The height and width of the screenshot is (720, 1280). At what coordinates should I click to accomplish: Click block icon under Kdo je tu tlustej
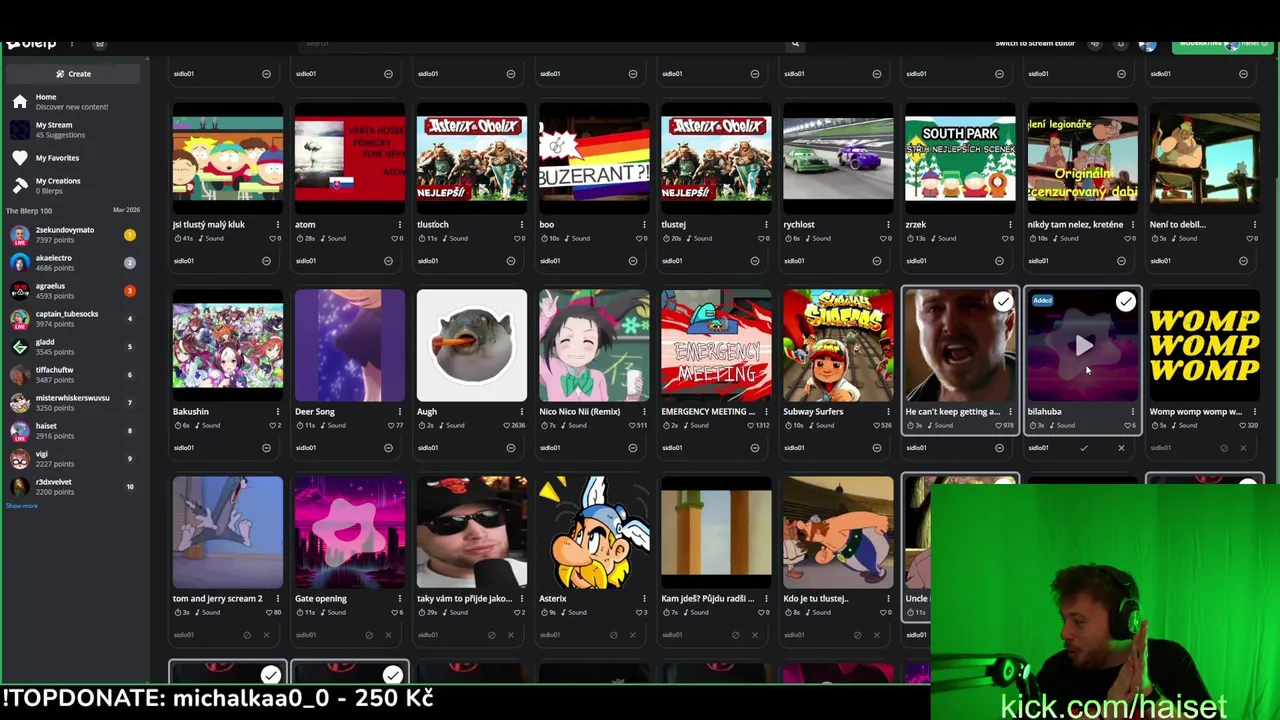click(x=857, y=635)
